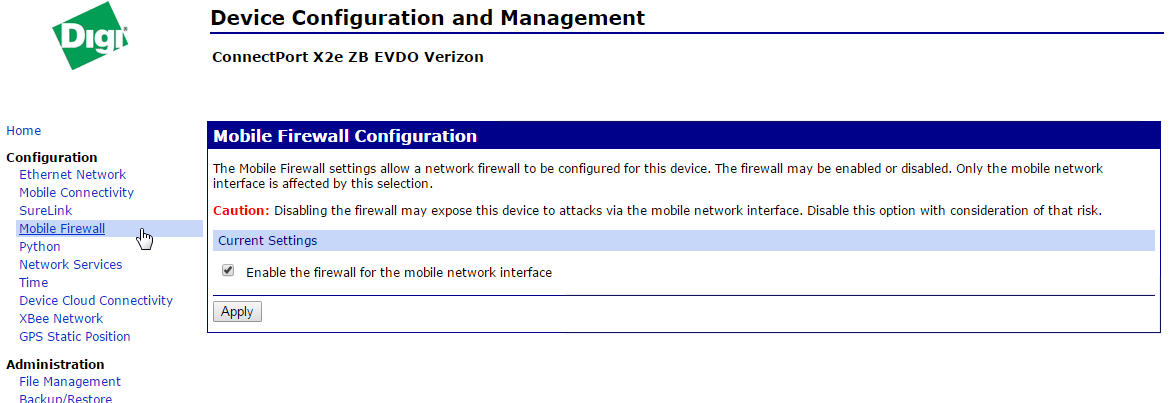The image size is (1172, 403).
Task: Select the SureLink menu entry
Action: click(x=45, y=211)
